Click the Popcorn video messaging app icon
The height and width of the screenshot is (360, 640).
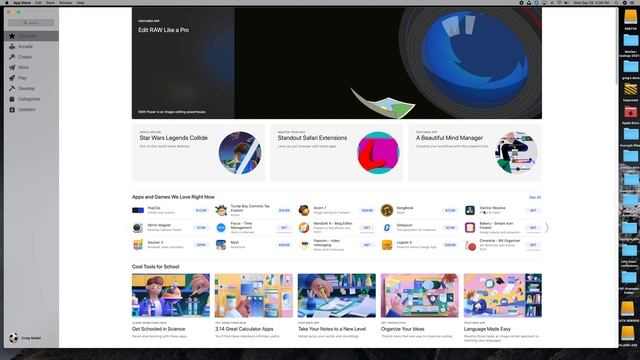click(304, 244)
